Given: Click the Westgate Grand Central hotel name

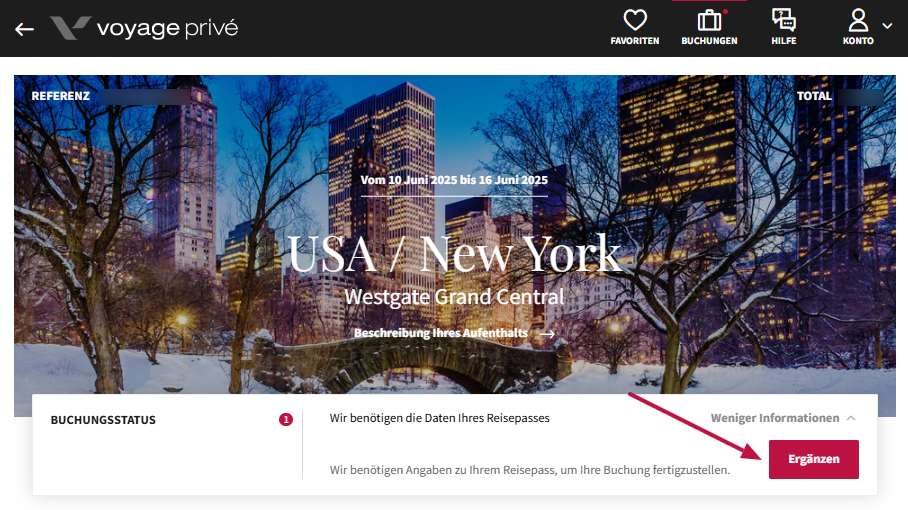Looking at the screenshot, I should point(454,297).
